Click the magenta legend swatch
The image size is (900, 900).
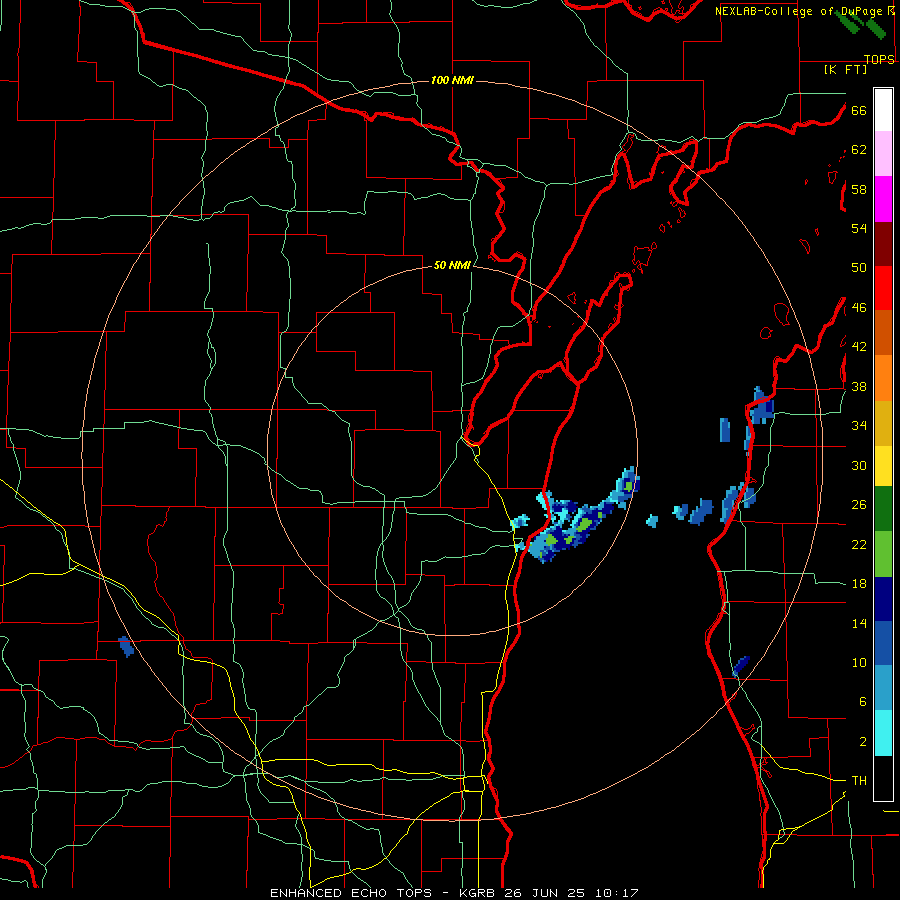coord(883,199)
